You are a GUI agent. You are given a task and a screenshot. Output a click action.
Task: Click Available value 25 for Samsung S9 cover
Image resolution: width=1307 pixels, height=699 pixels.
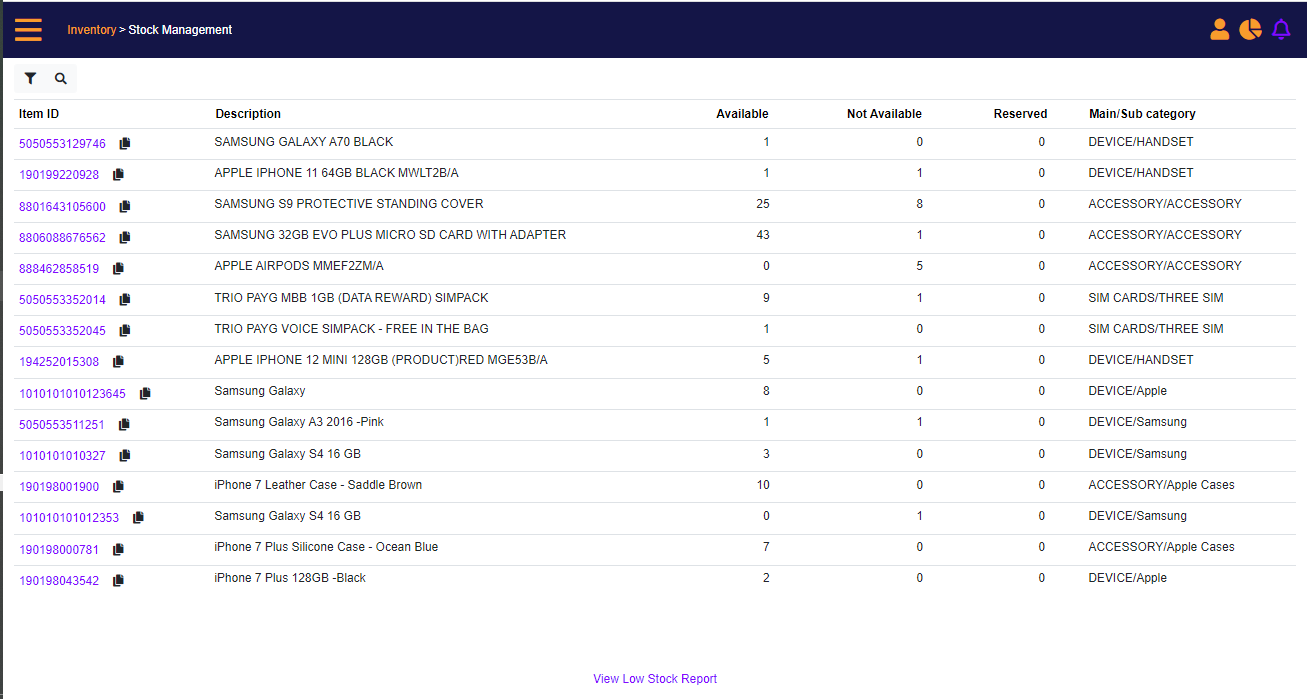click(763, 204)
